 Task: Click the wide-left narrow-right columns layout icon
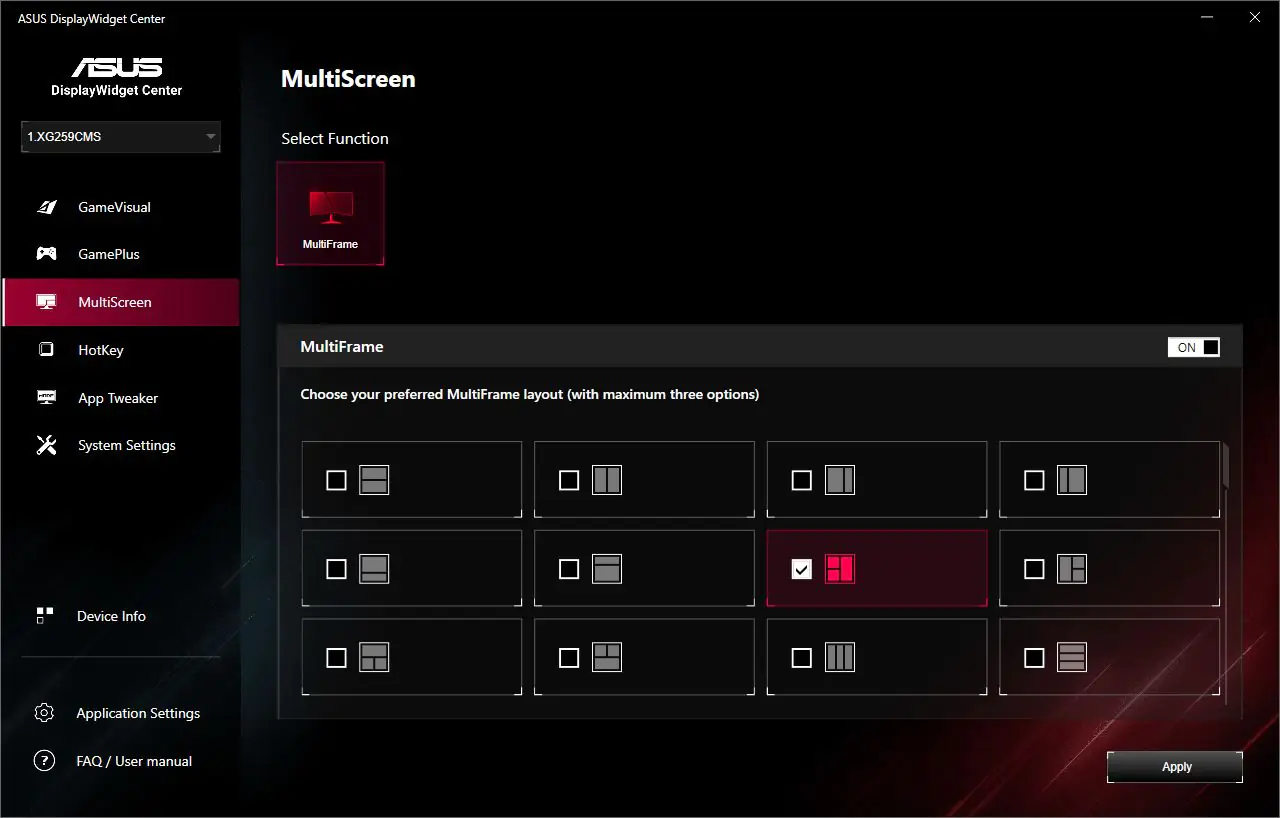840,480
